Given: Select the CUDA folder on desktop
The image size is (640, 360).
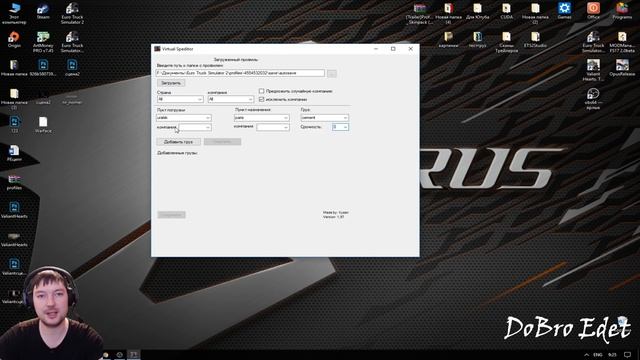Looking at the screenshot, I should [x=507, y=11].
